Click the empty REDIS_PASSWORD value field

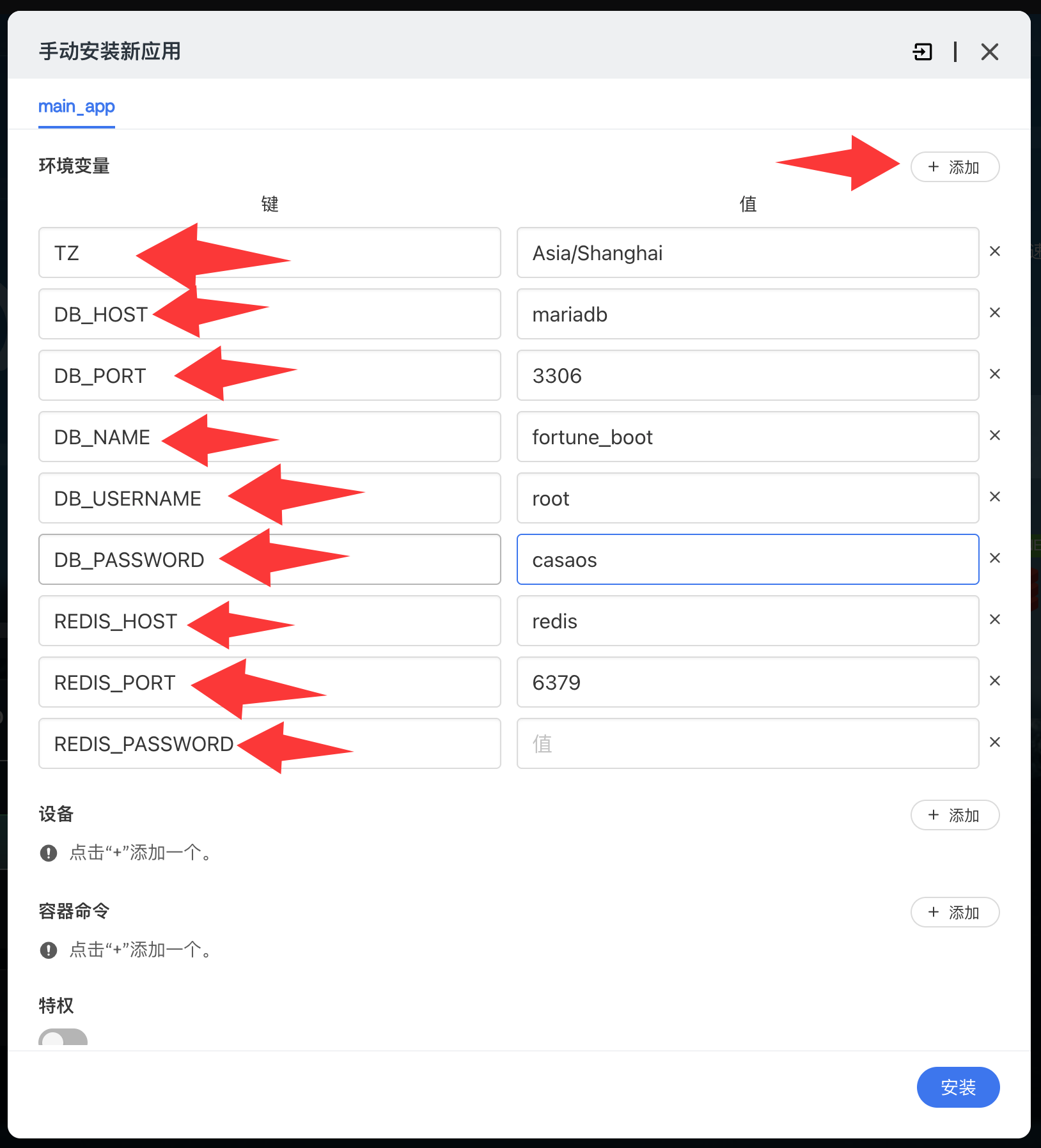(x=747, y=744)
